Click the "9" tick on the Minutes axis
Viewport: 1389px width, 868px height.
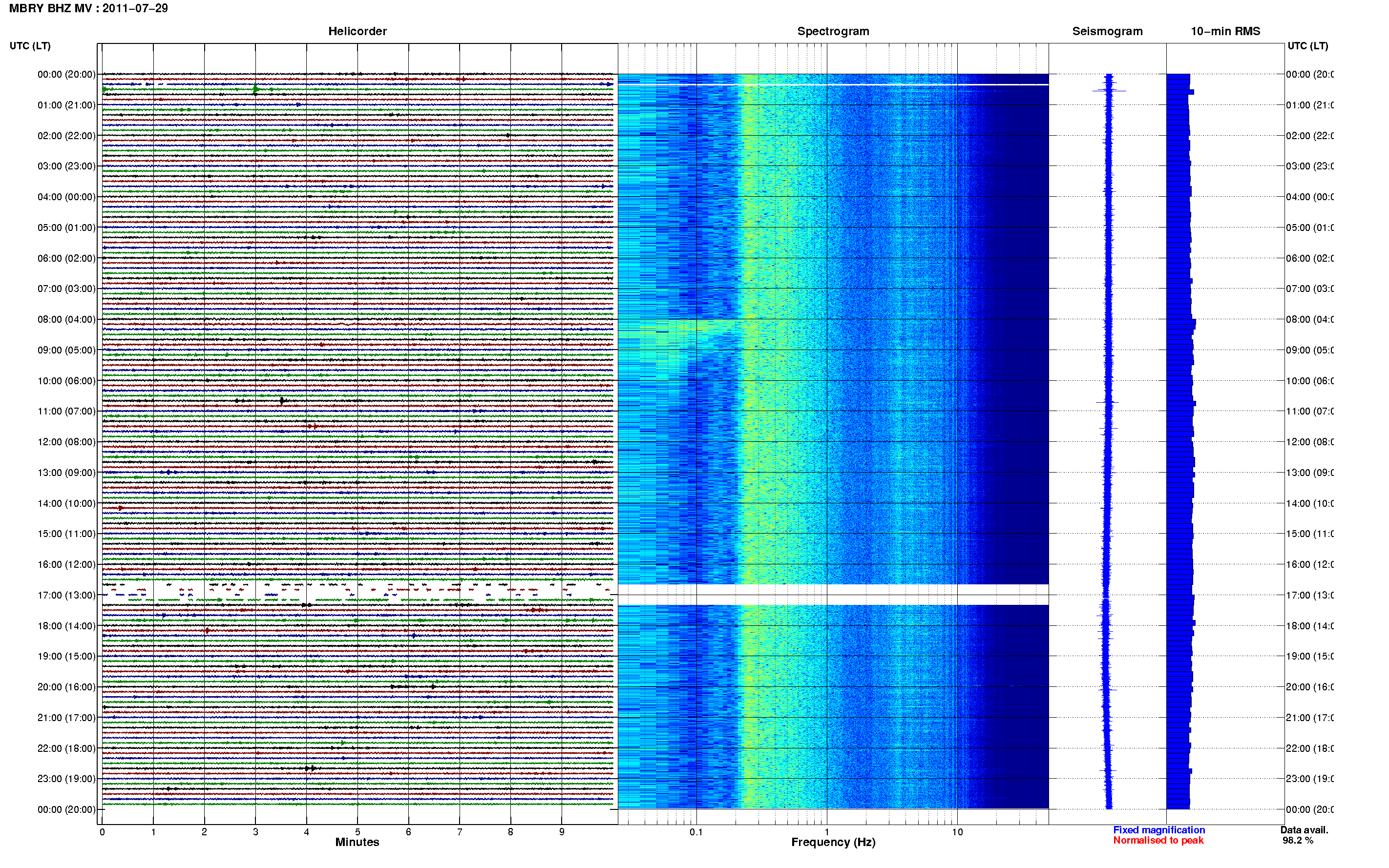coord(562,832)
